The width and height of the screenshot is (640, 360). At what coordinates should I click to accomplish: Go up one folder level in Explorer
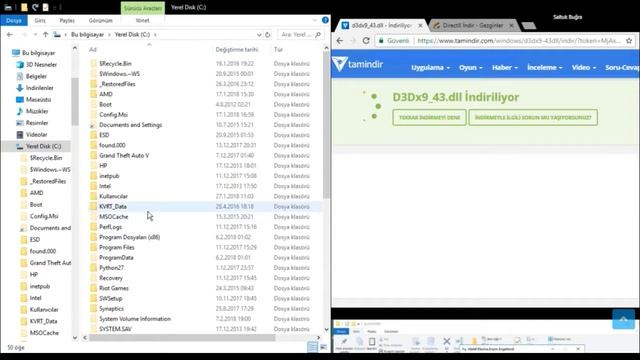(x=45, y=35)
